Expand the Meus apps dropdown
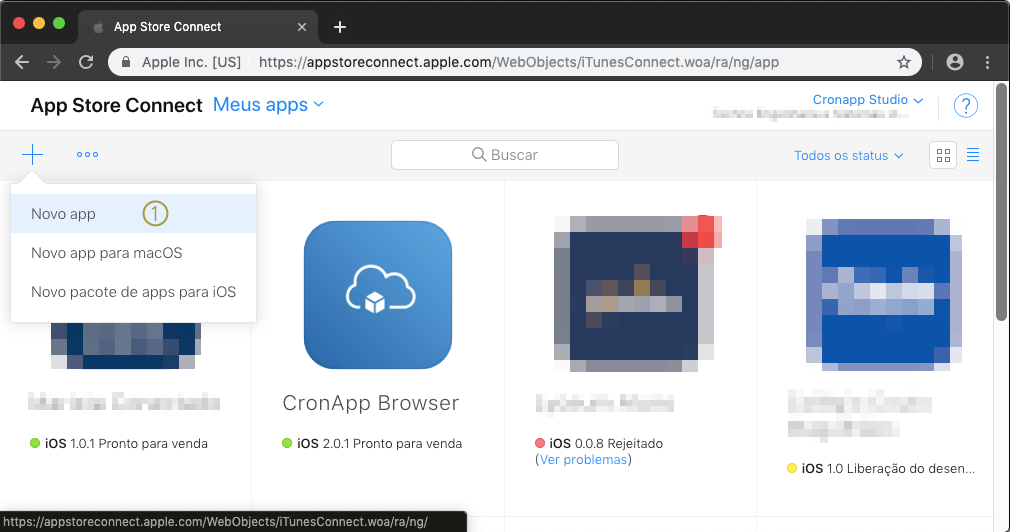 (268, 104)
